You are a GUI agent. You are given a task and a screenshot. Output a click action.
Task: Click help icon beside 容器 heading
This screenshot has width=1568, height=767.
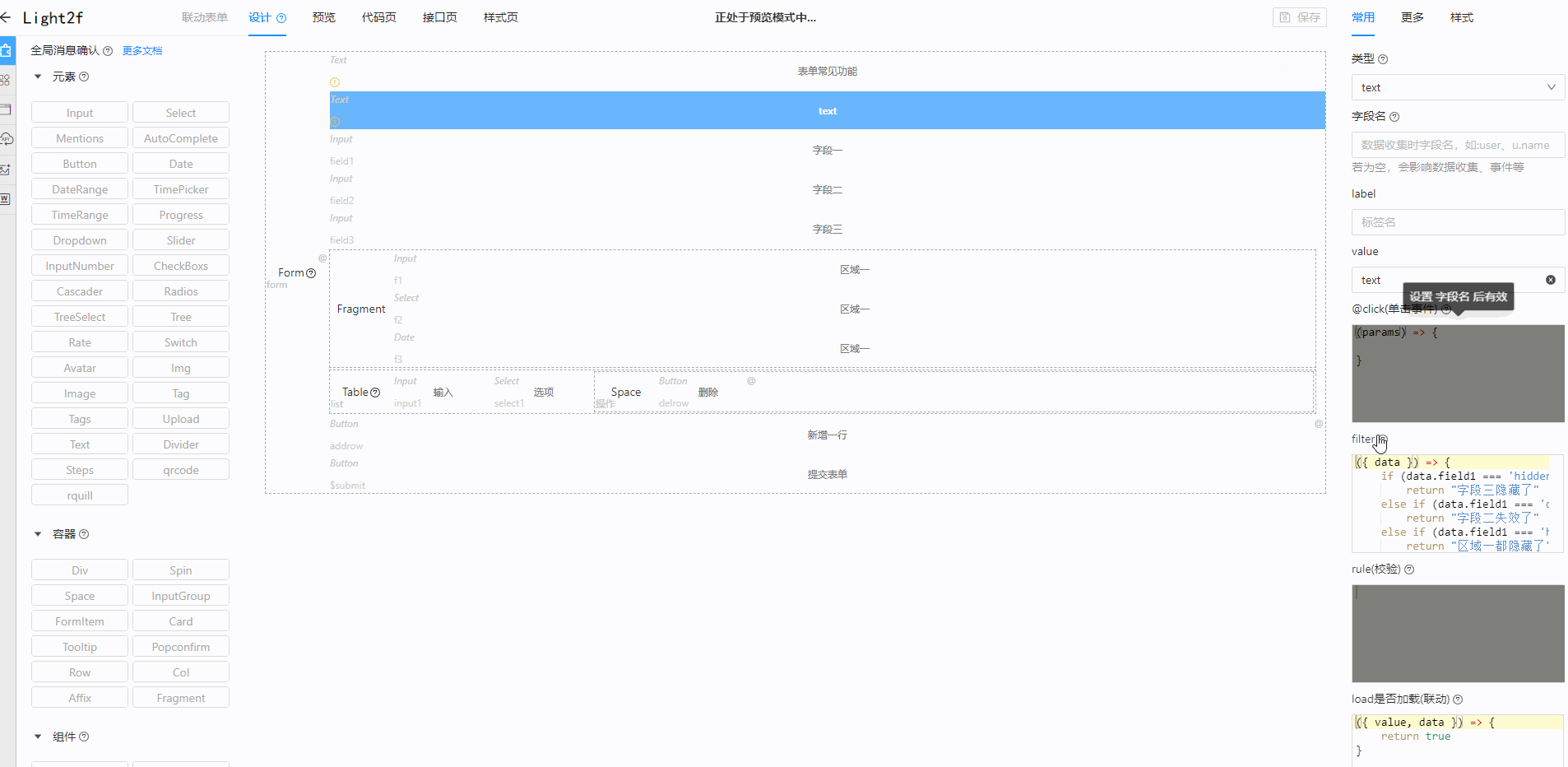(x=84, y=534)
